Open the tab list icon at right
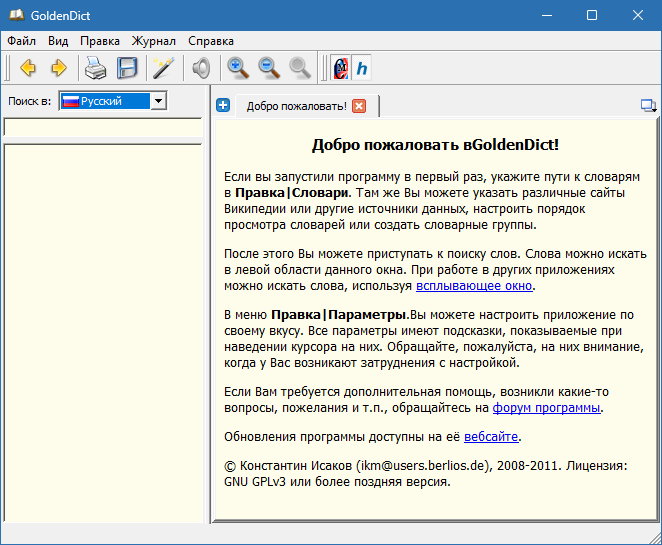This screenshot has height=545, width=662. 648,105
